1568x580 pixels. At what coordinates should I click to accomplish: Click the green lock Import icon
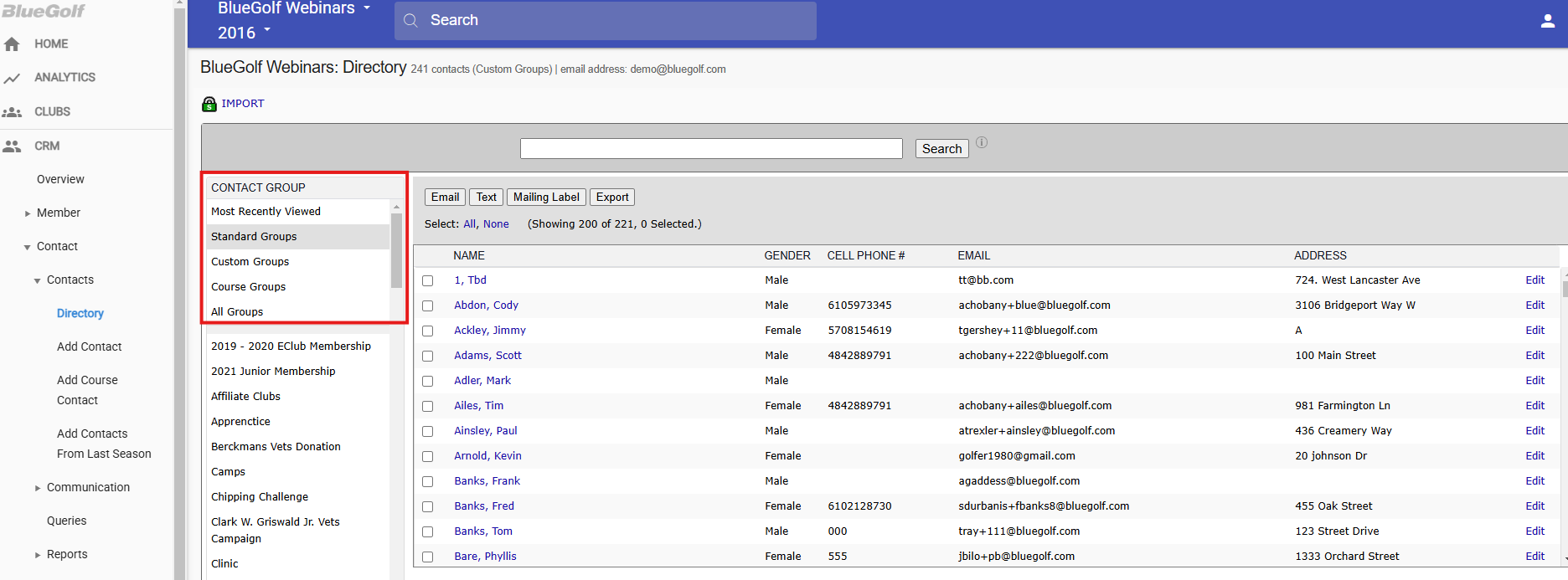click(x=209, y=104)
